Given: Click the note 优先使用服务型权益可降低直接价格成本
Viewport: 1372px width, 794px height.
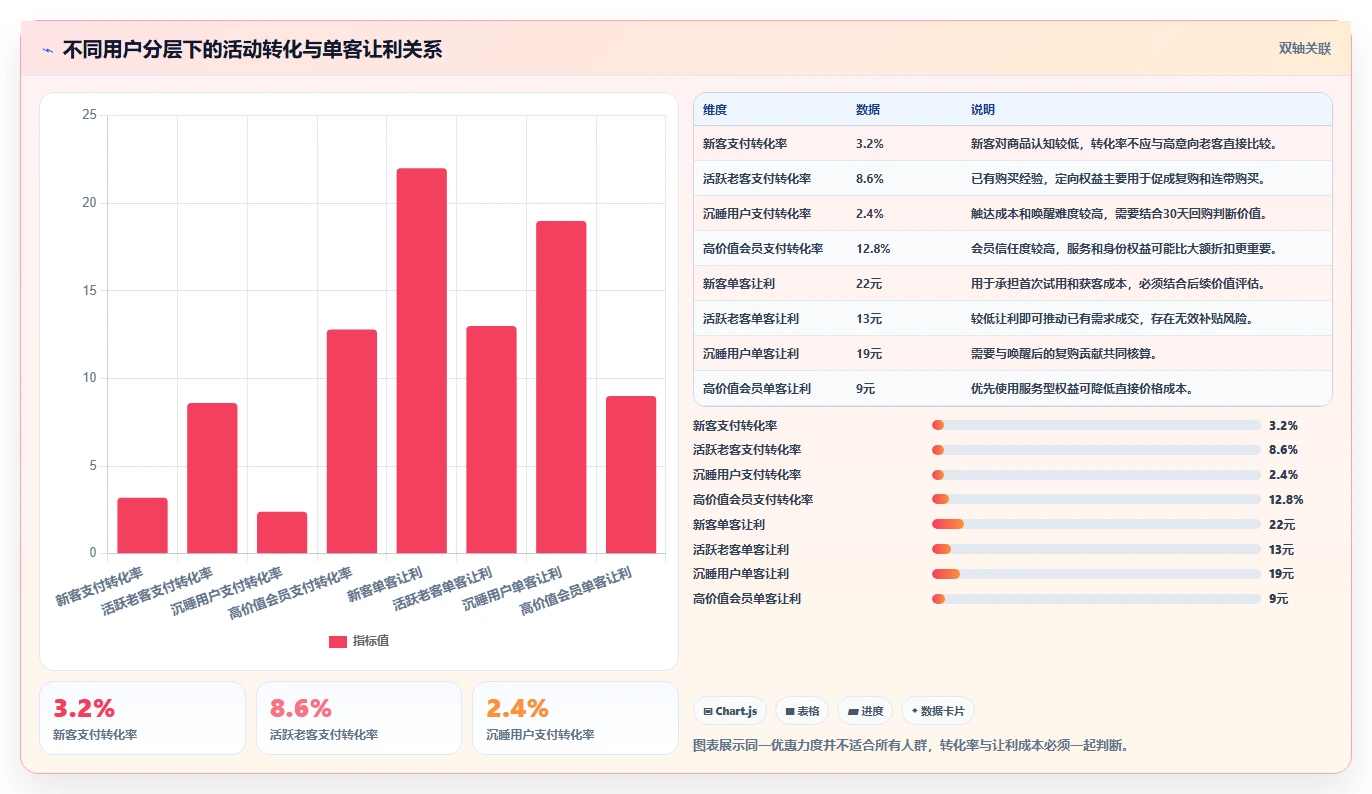Looking at the screenshot, I should [1084, 389].
